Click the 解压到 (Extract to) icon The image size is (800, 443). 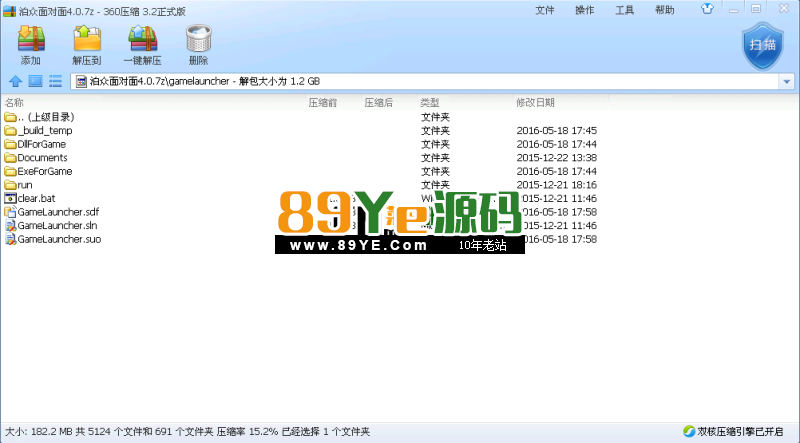pyautogui.click(x=87, y=40)
